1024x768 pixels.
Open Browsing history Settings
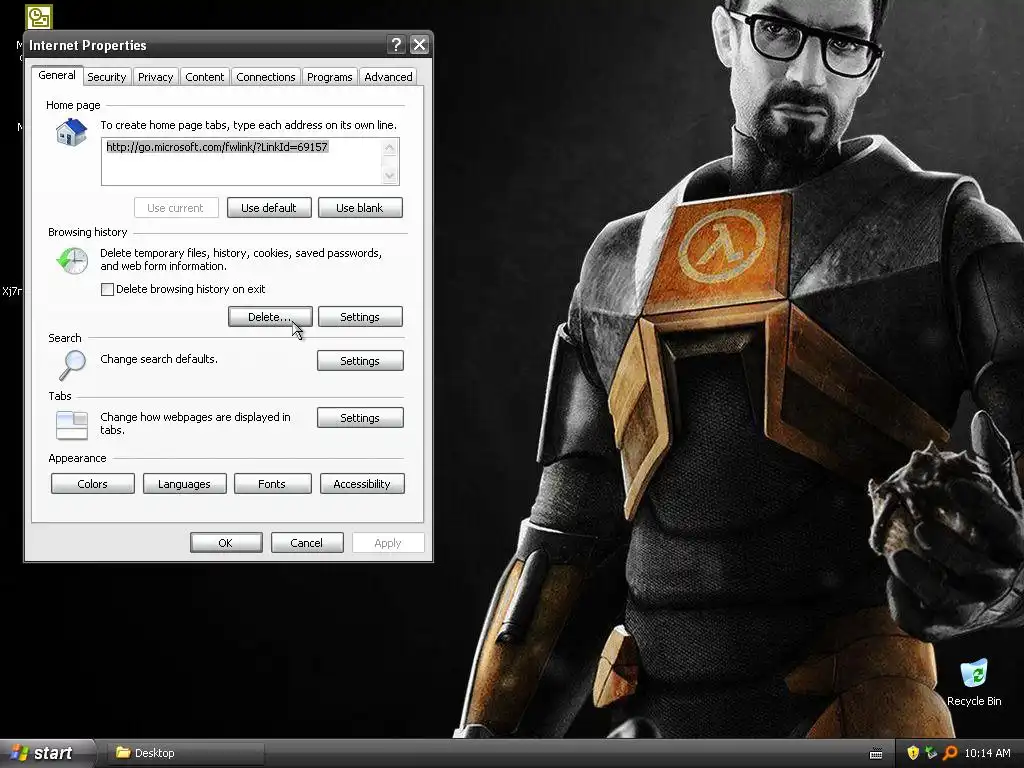[360, 317]
